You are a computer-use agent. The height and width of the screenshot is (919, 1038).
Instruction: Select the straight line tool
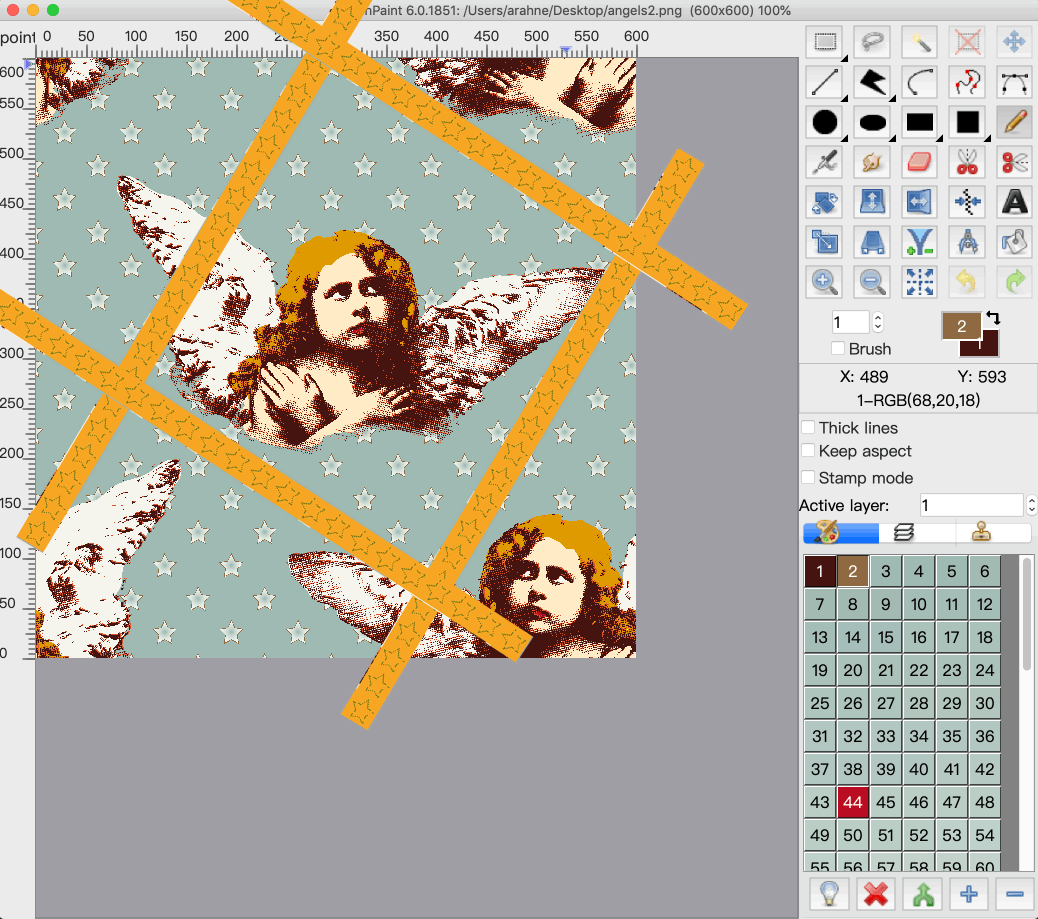click(825, 83)
